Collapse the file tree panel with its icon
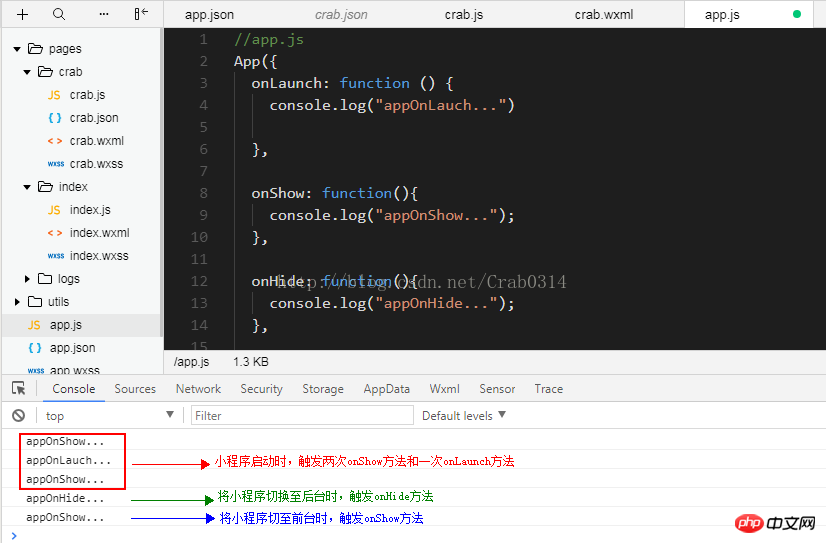The height and width of the screenshot is (543, 826). pyautogui.click(x=141, y=14)
